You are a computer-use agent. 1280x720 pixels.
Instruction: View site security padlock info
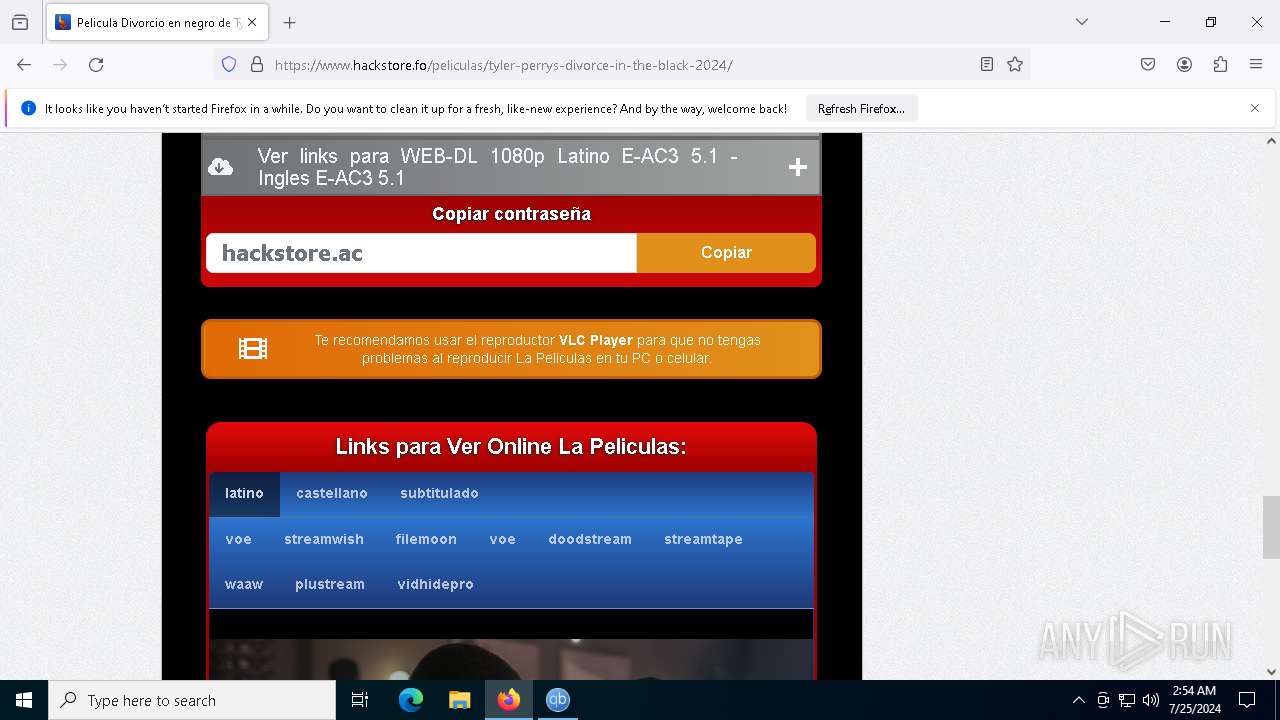(x=257, y=65)
